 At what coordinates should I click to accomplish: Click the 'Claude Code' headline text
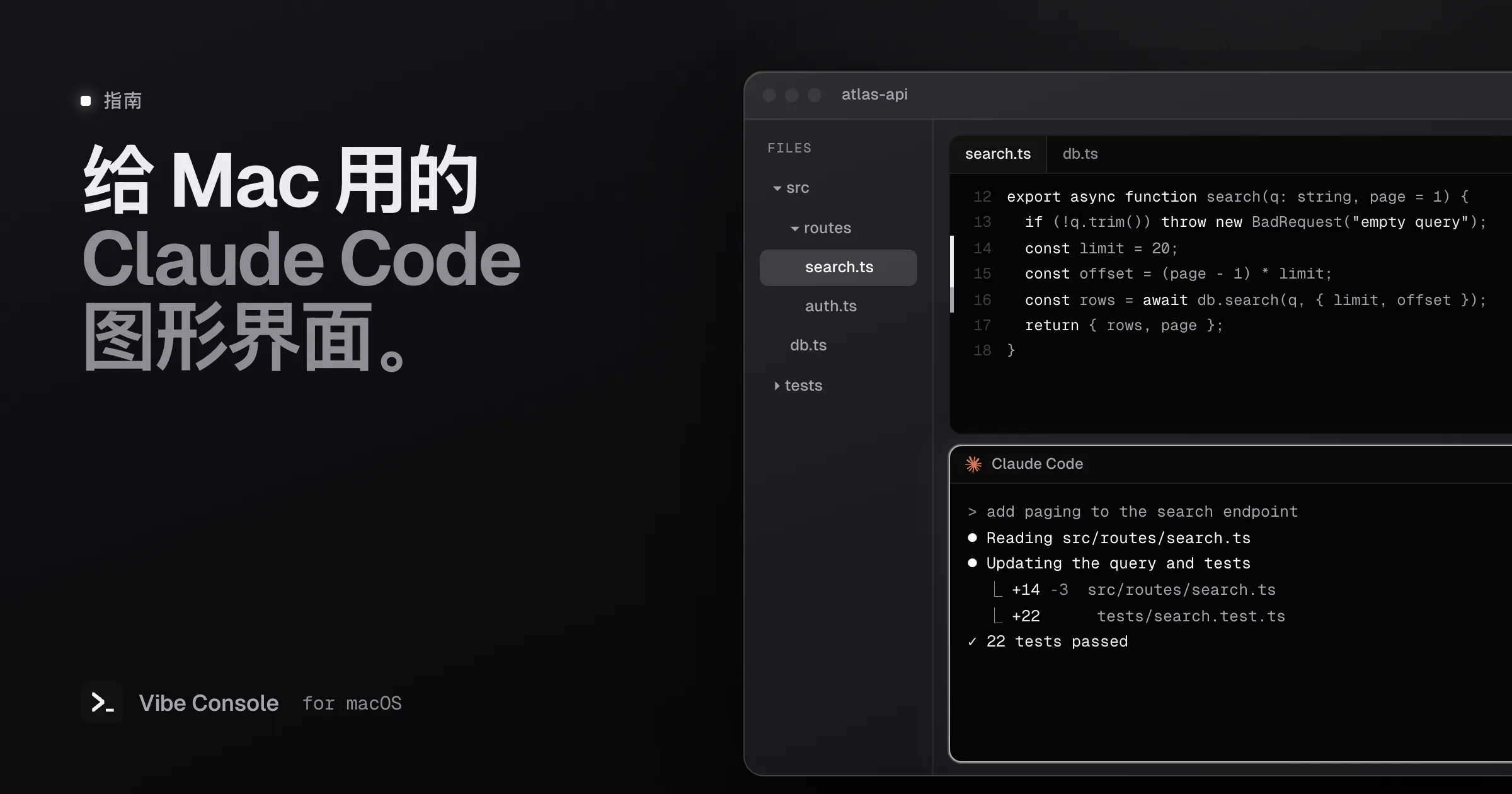(302, 258)
